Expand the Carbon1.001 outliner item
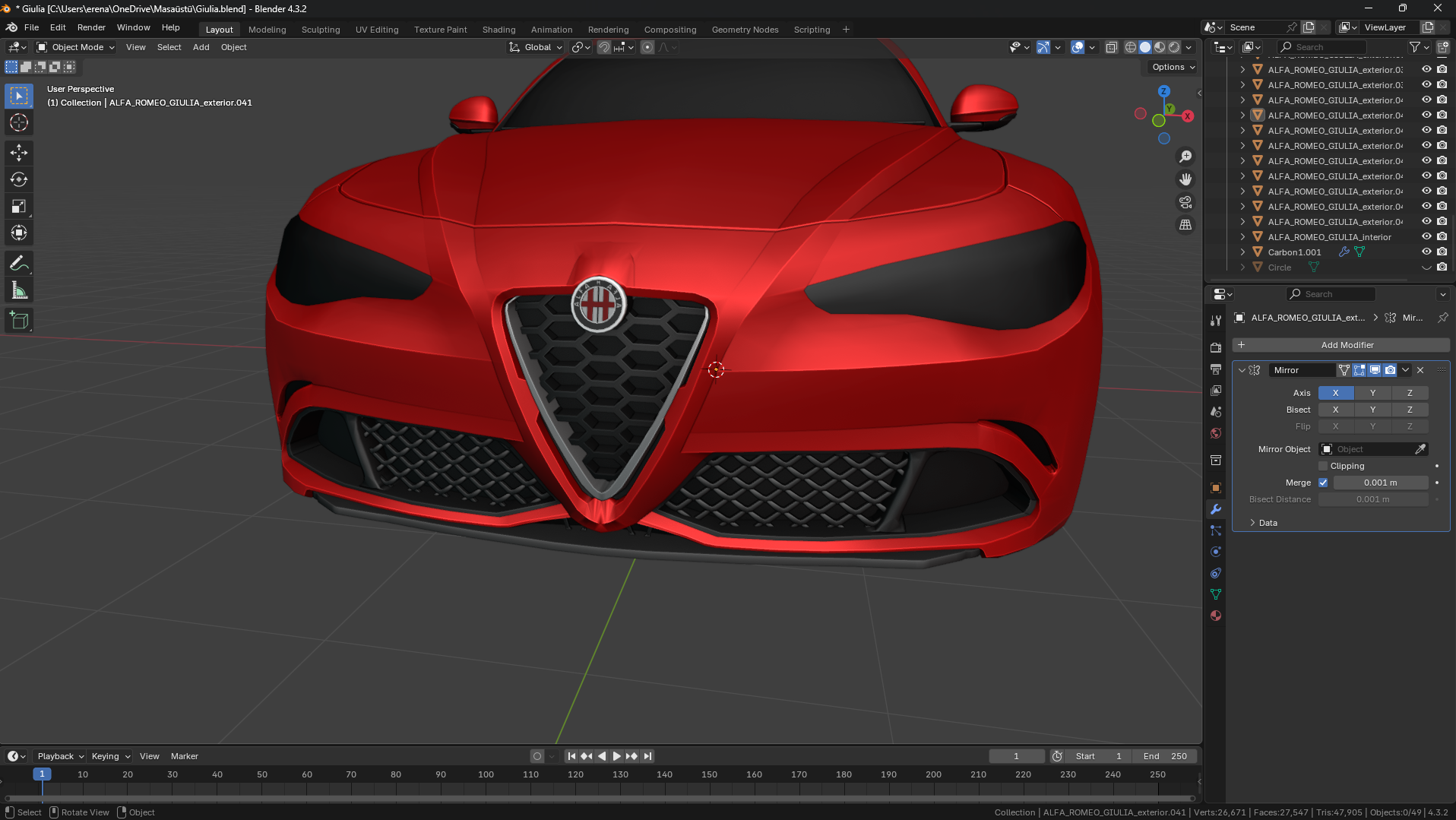 point(1242,252)
